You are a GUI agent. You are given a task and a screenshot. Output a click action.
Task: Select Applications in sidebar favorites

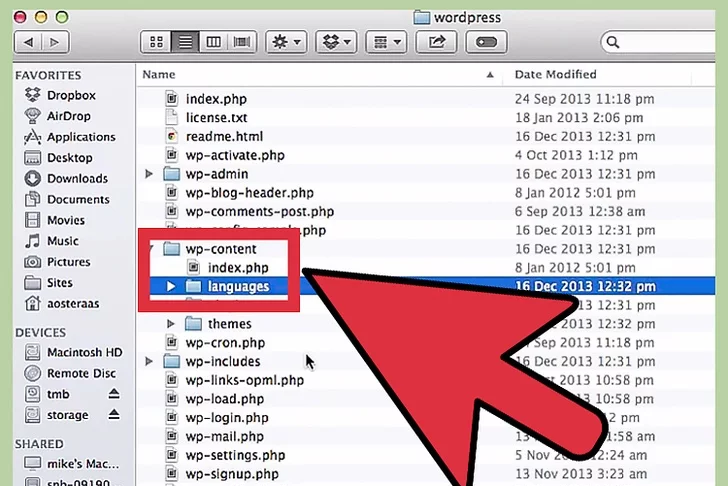coord(81,137)
